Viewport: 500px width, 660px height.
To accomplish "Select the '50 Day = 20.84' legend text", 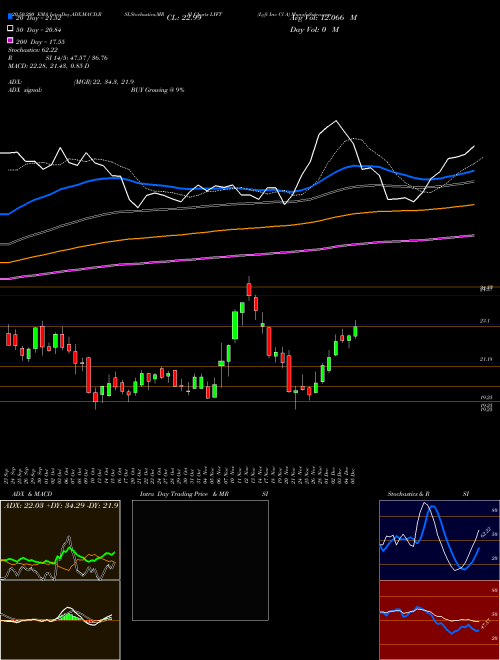I will tap(39, 30).
